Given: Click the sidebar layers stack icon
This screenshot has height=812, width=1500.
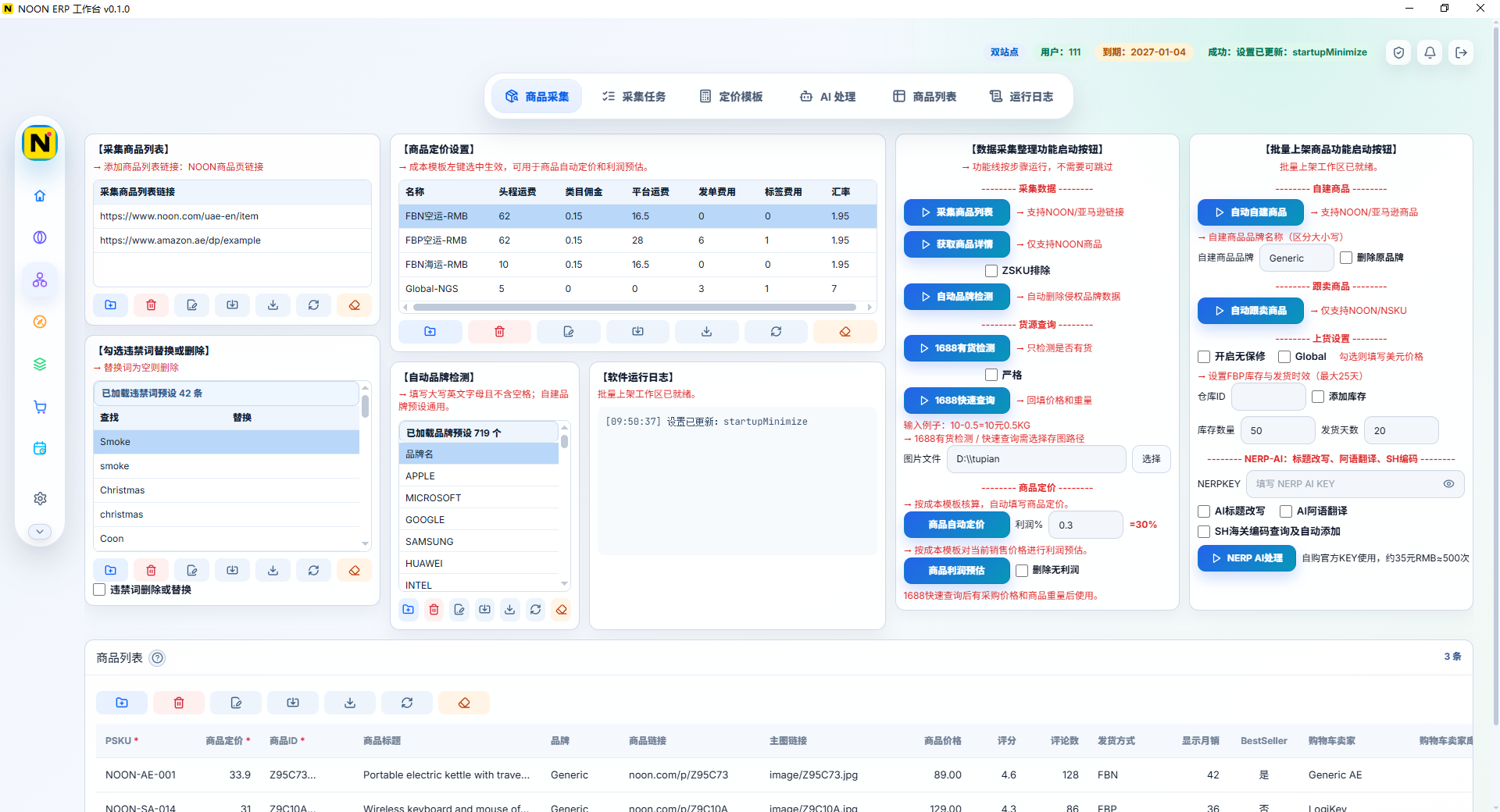Looking at the screenshot, I should (x=40, y=365).
